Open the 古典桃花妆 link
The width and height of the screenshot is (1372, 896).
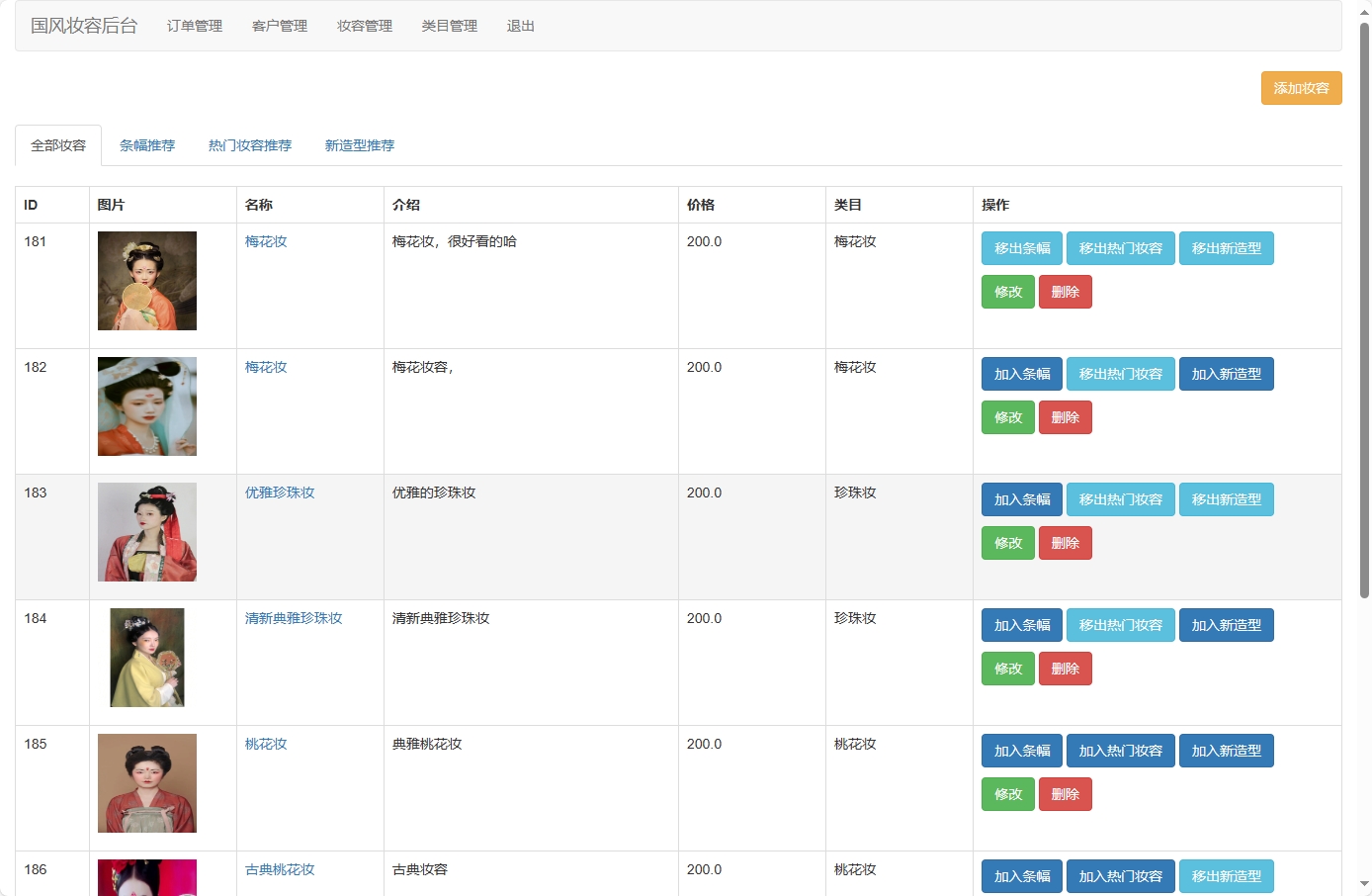280,869
